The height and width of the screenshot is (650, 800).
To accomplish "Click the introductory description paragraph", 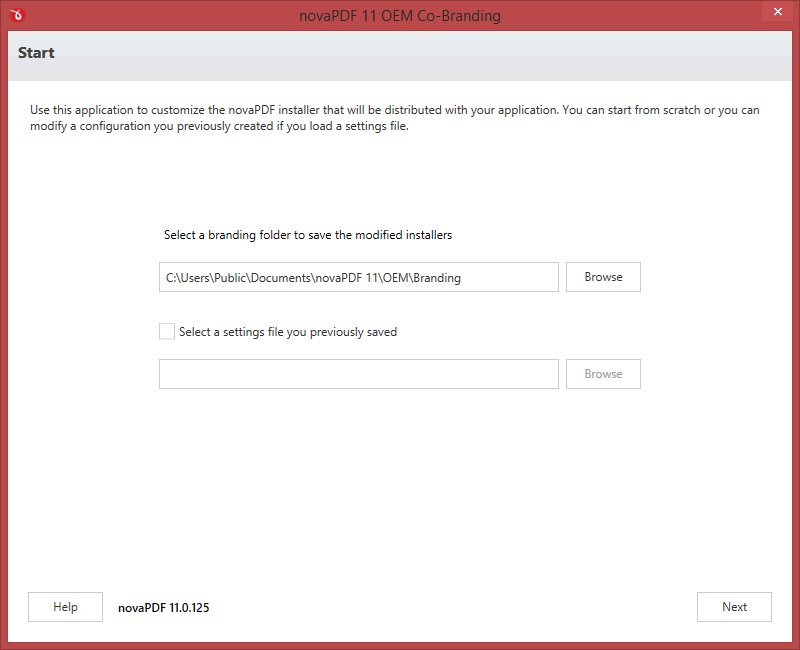I will tap(394, 118).
